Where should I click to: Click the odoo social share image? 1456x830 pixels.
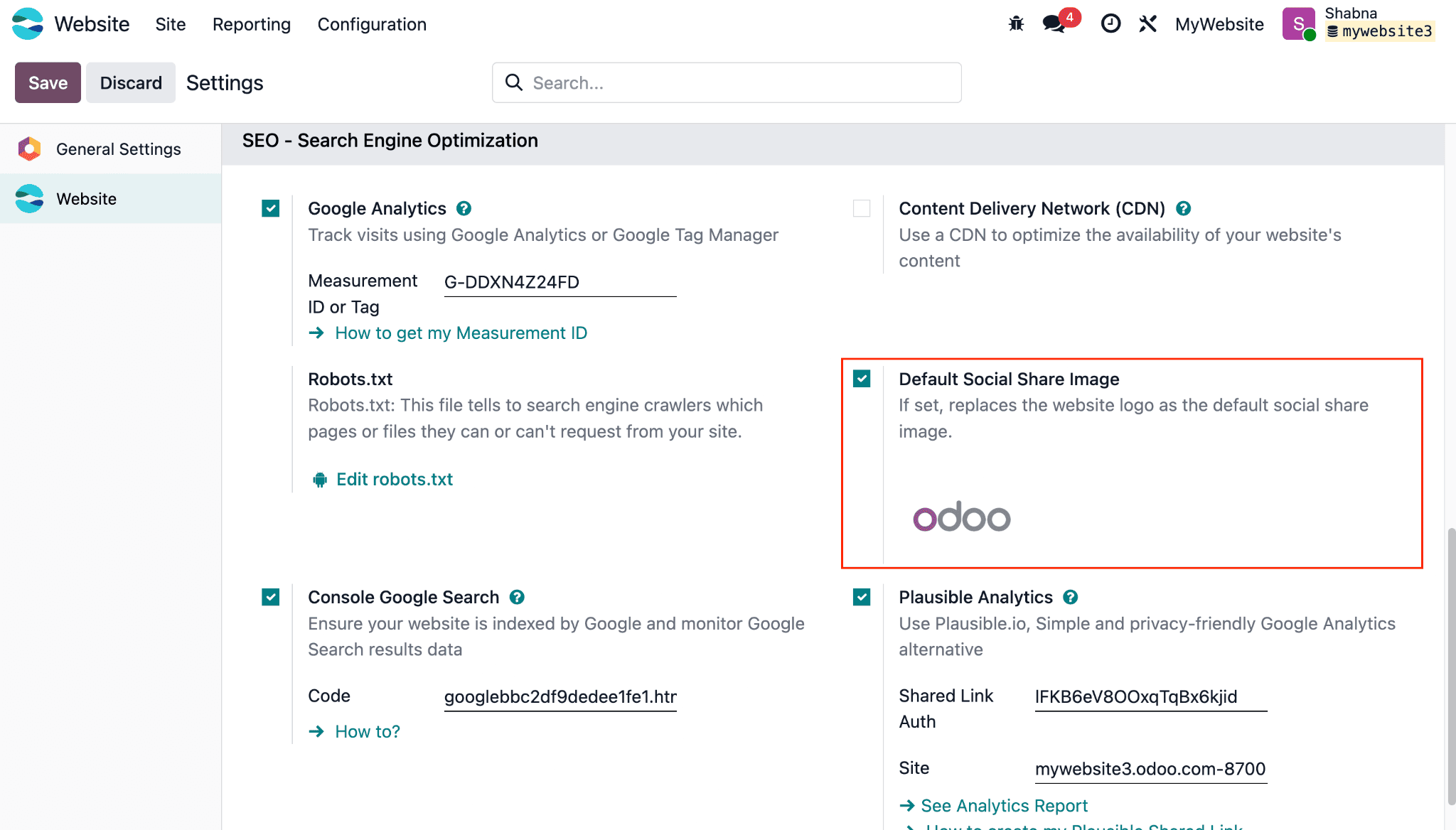pyautogui.click(x=961, y=517)
